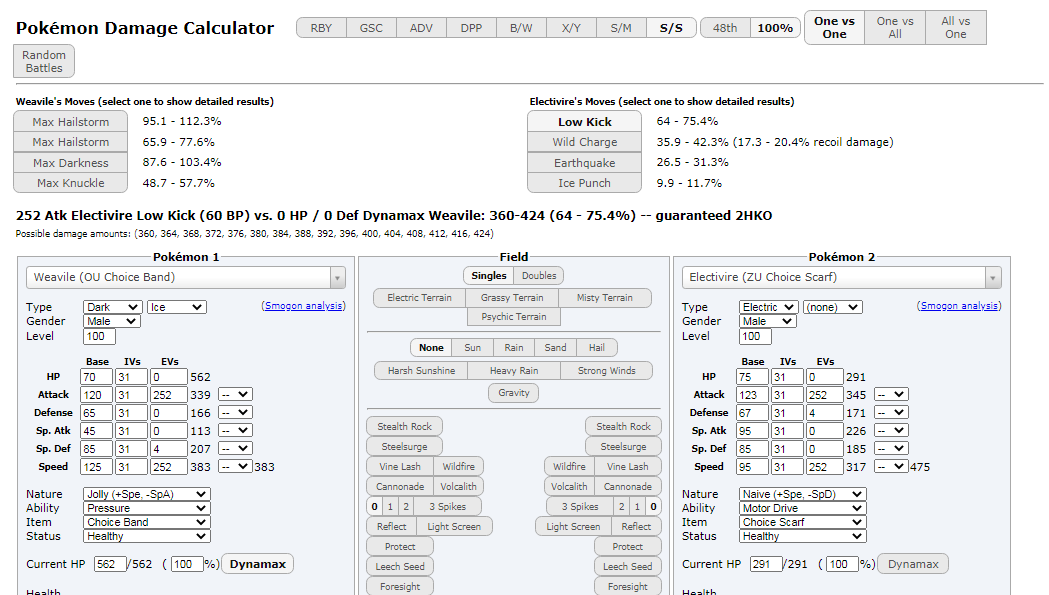The height and width of the screenshot is (595, 1049).
Task: Toggle Foresight on Weavile's side
Action: click(400, 586)
